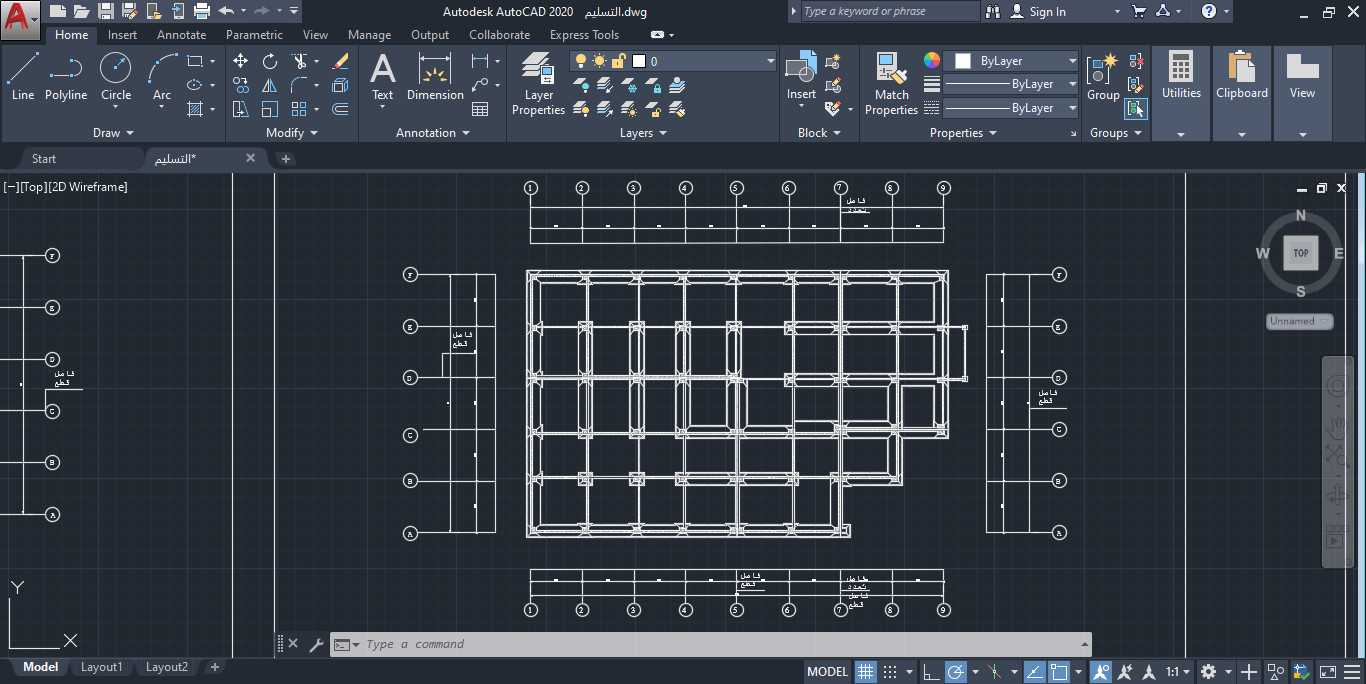This screenshot has height=684, width=1366.
Task: Click the MODEL button in status bar
Action: click(x=827, y=671)
